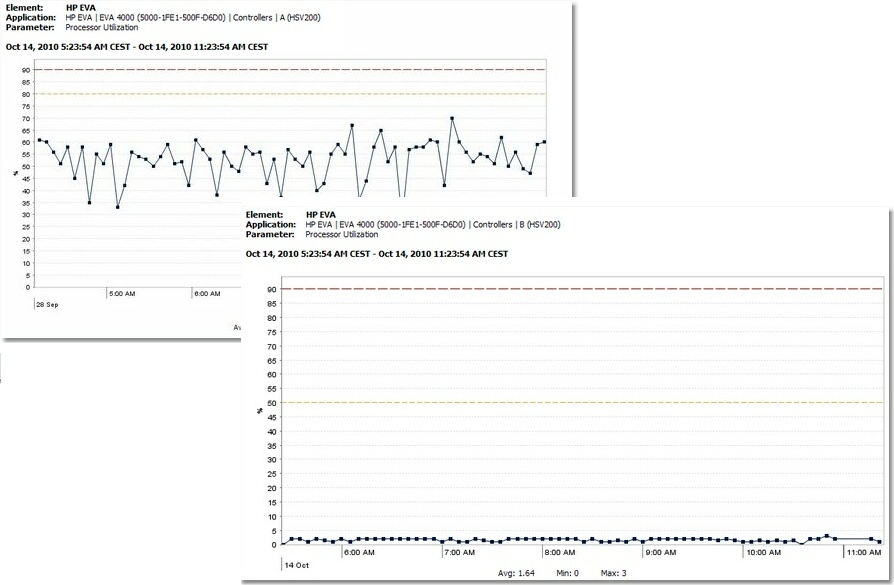Viewport: 894px width, 585px height.
Task: Click bold 'HP EVA' element name, Controller A
Action: click(81, 8)
